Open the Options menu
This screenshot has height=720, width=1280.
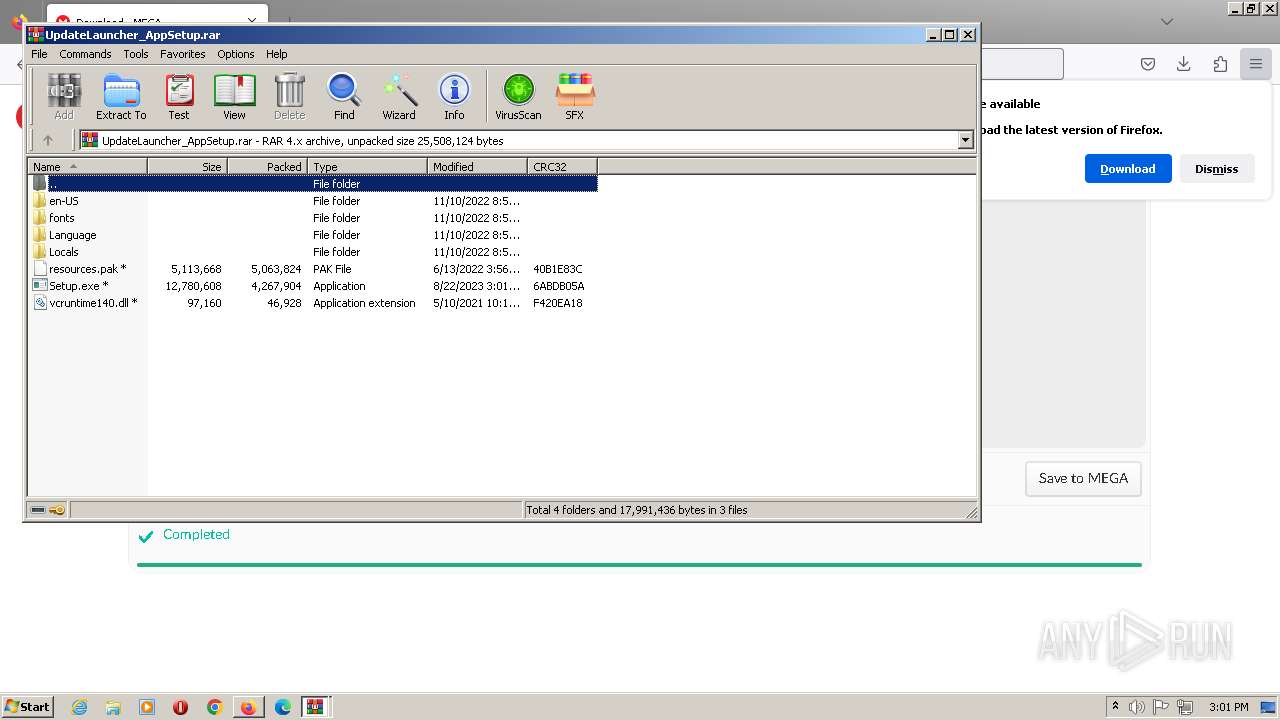236,54
